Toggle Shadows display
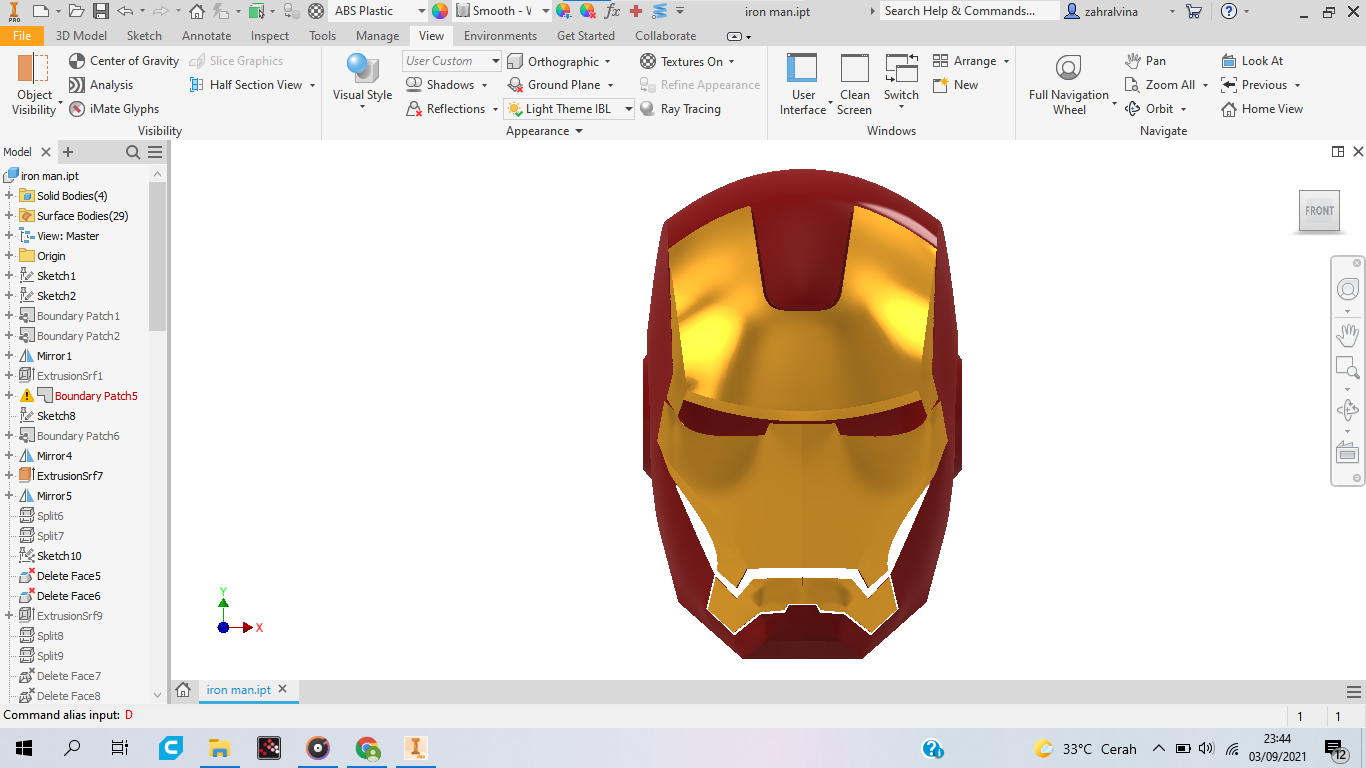The width and height of the screenshot is (1366, 768). point(440,85)
